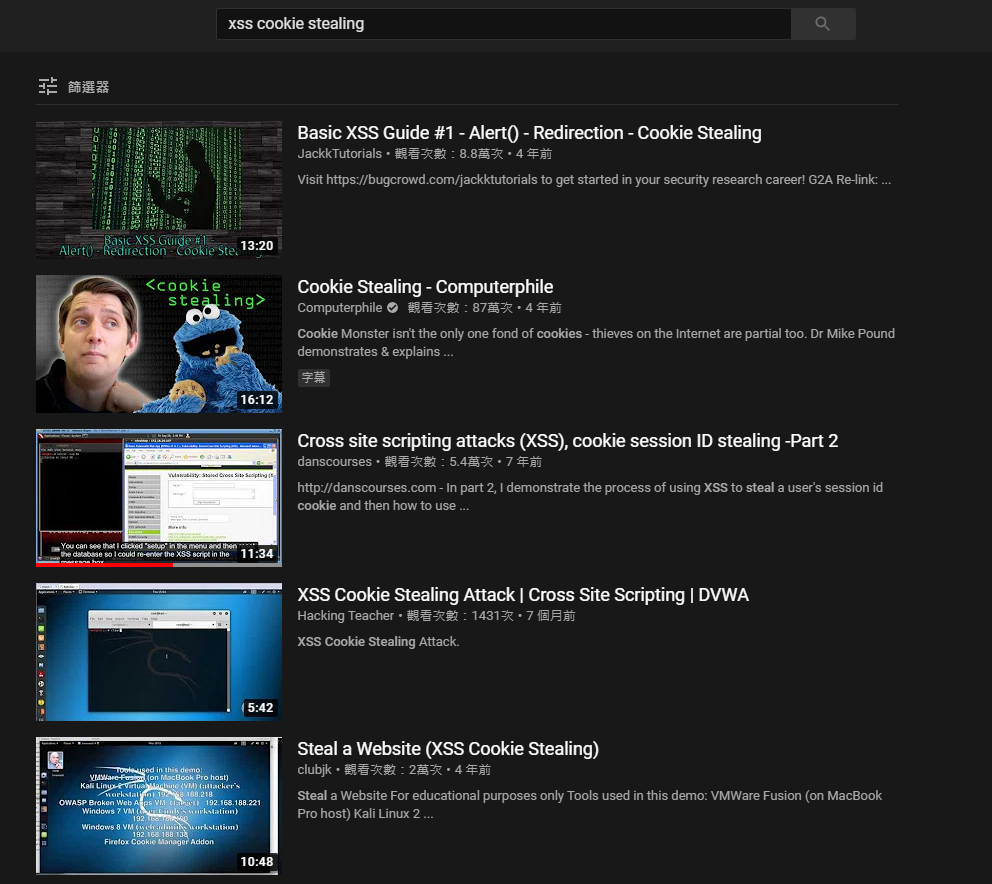Click the '觀看次數：5.4萬次' view count
This screenshot has width=992, height=884.
click(x=438, y=462)
